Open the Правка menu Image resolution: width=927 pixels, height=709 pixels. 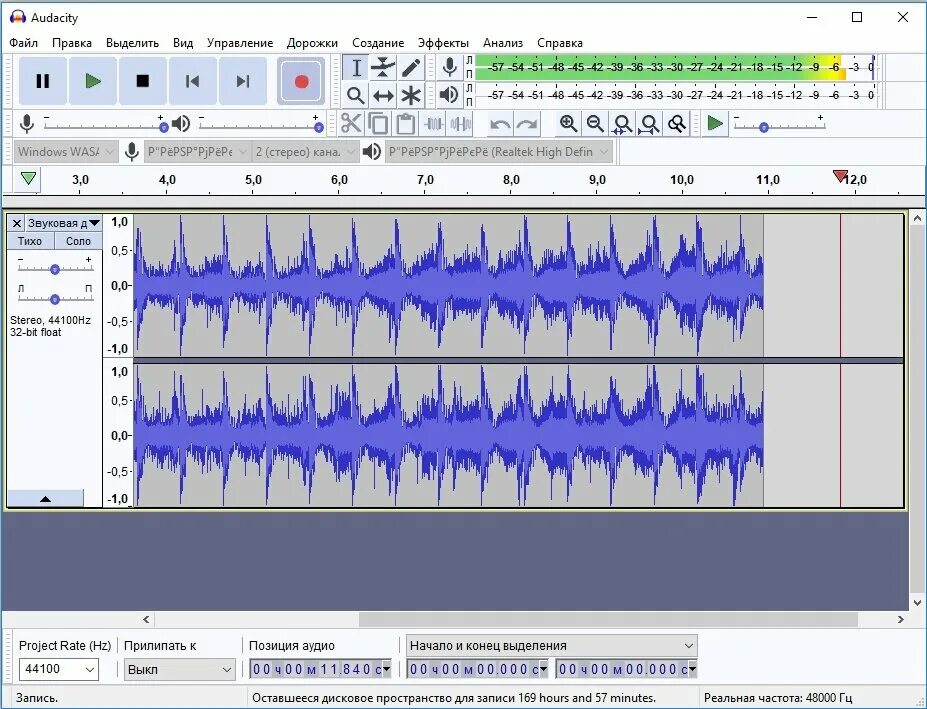tap(72, 43)
